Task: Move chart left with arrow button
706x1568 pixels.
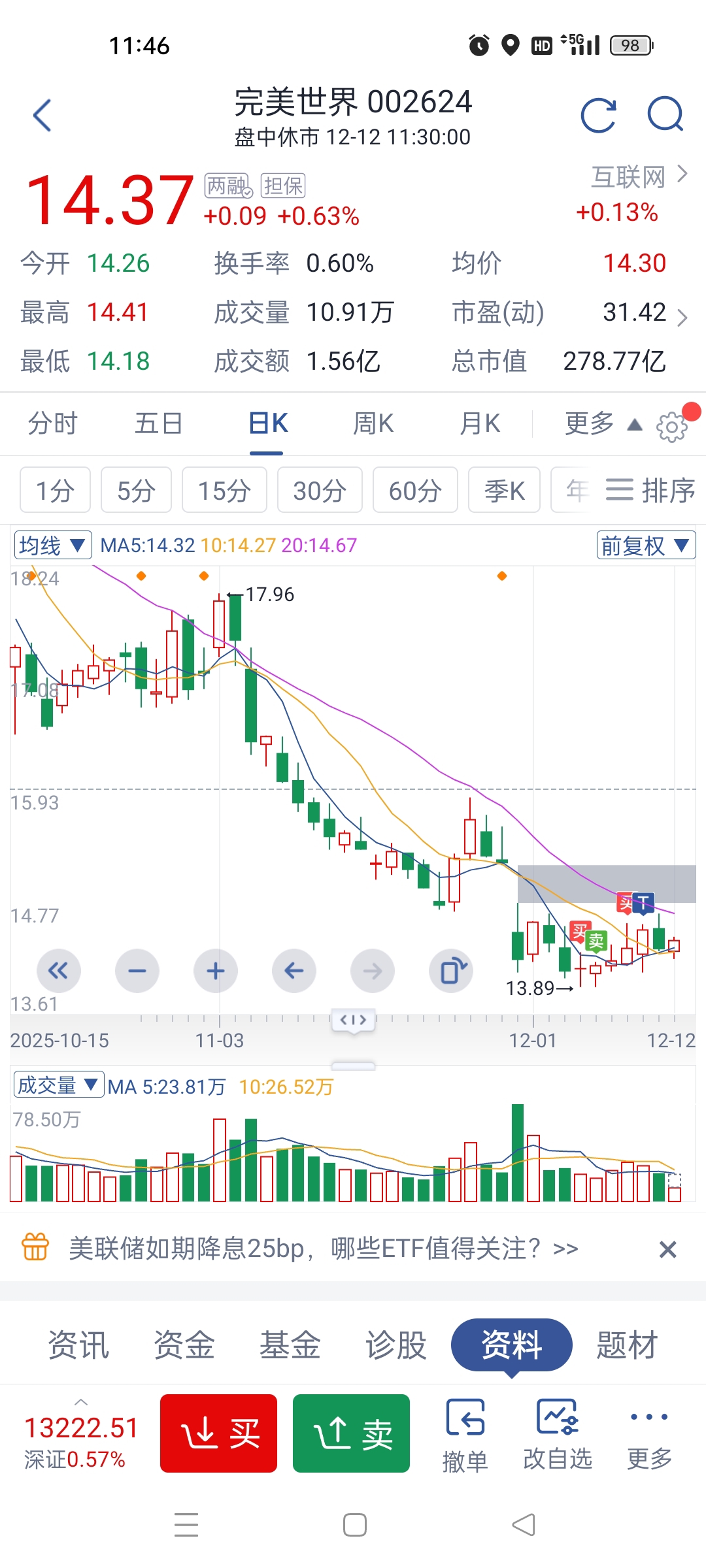Action: (x=294, y=971)
